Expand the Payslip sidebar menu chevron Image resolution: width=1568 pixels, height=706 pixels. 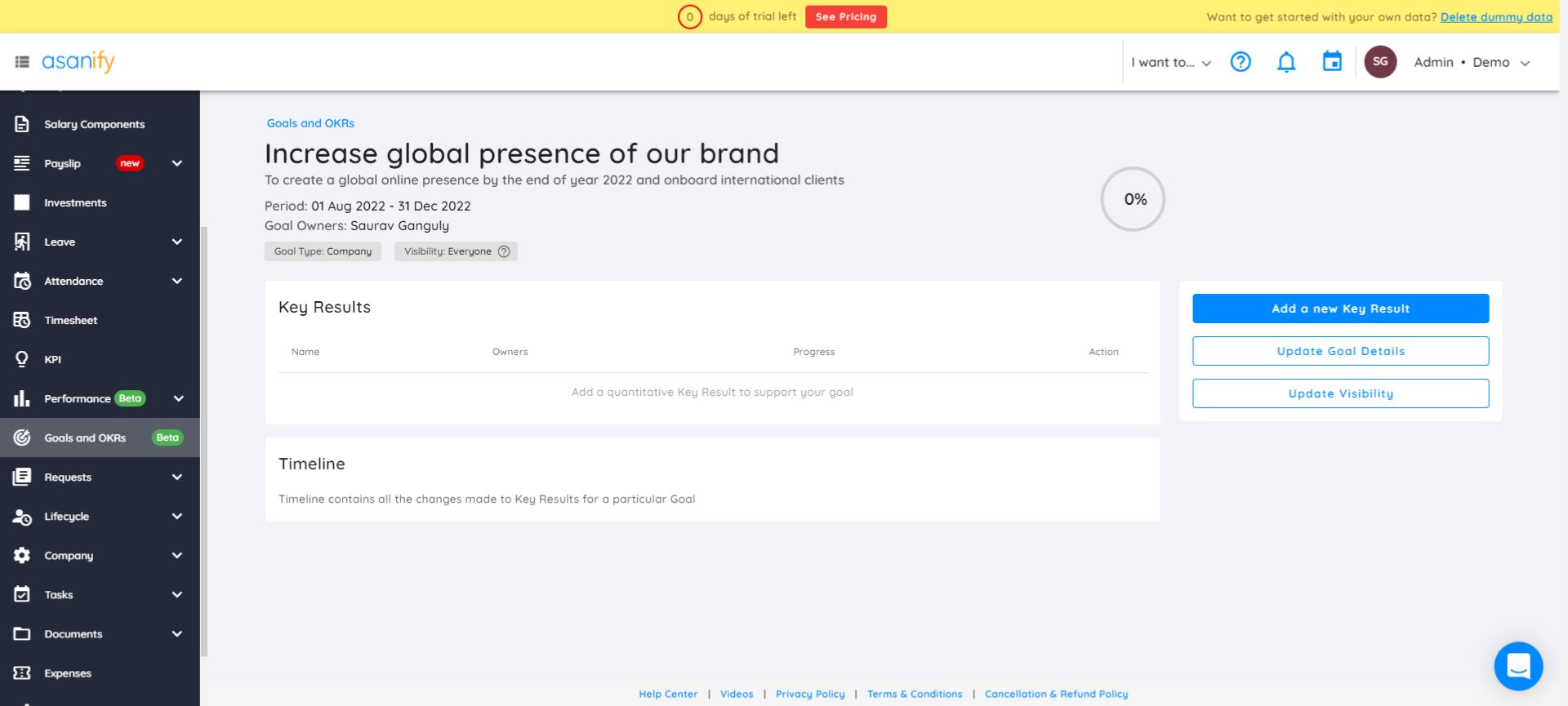176,163
